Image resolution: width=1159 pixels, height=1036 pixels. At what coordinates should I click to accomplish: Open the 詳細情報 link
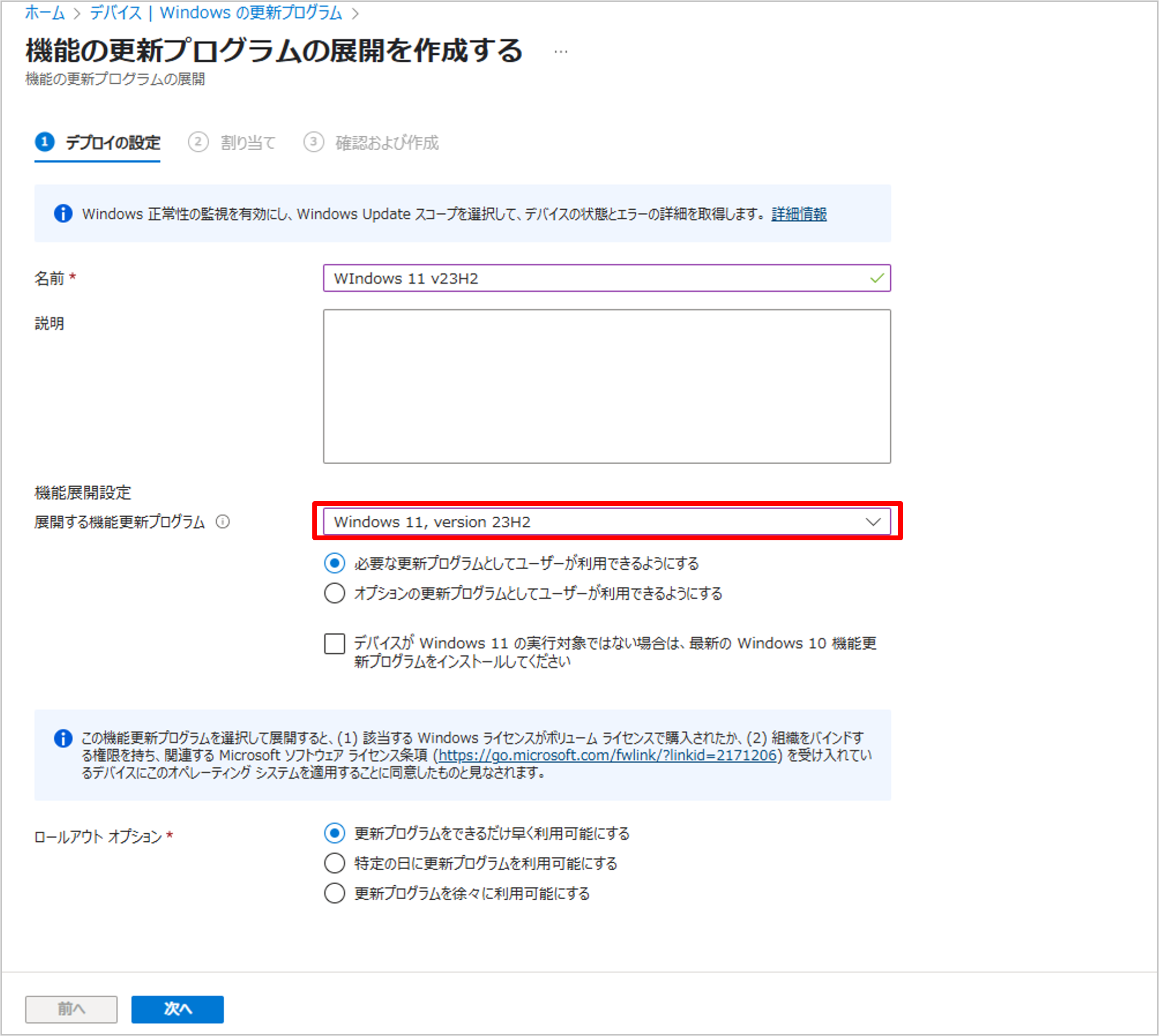tap(798, 214)
